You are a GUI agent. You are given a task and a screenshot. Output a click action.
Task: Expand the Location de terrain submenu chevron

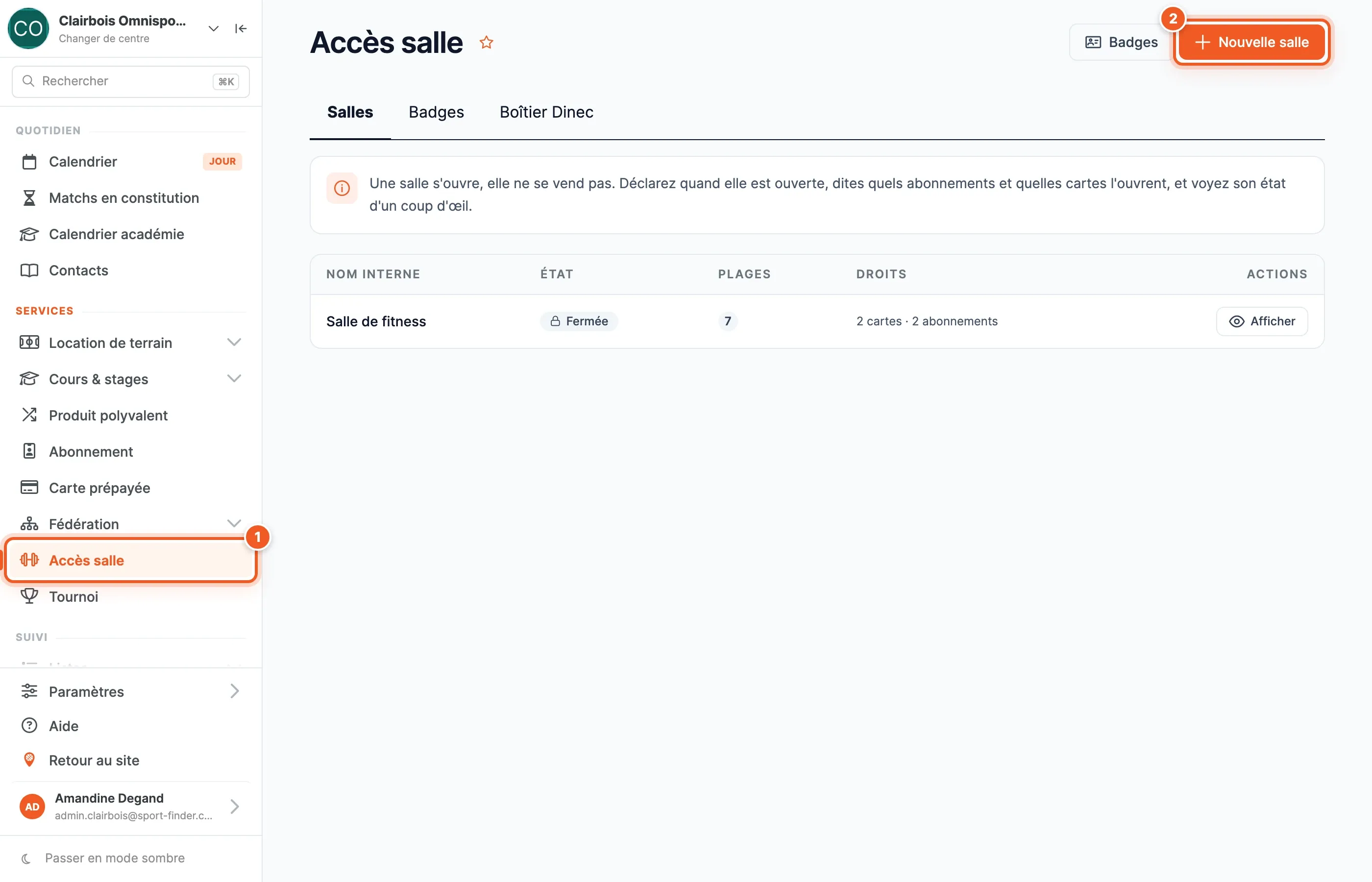pyautogui.click(x=234, y=343)
